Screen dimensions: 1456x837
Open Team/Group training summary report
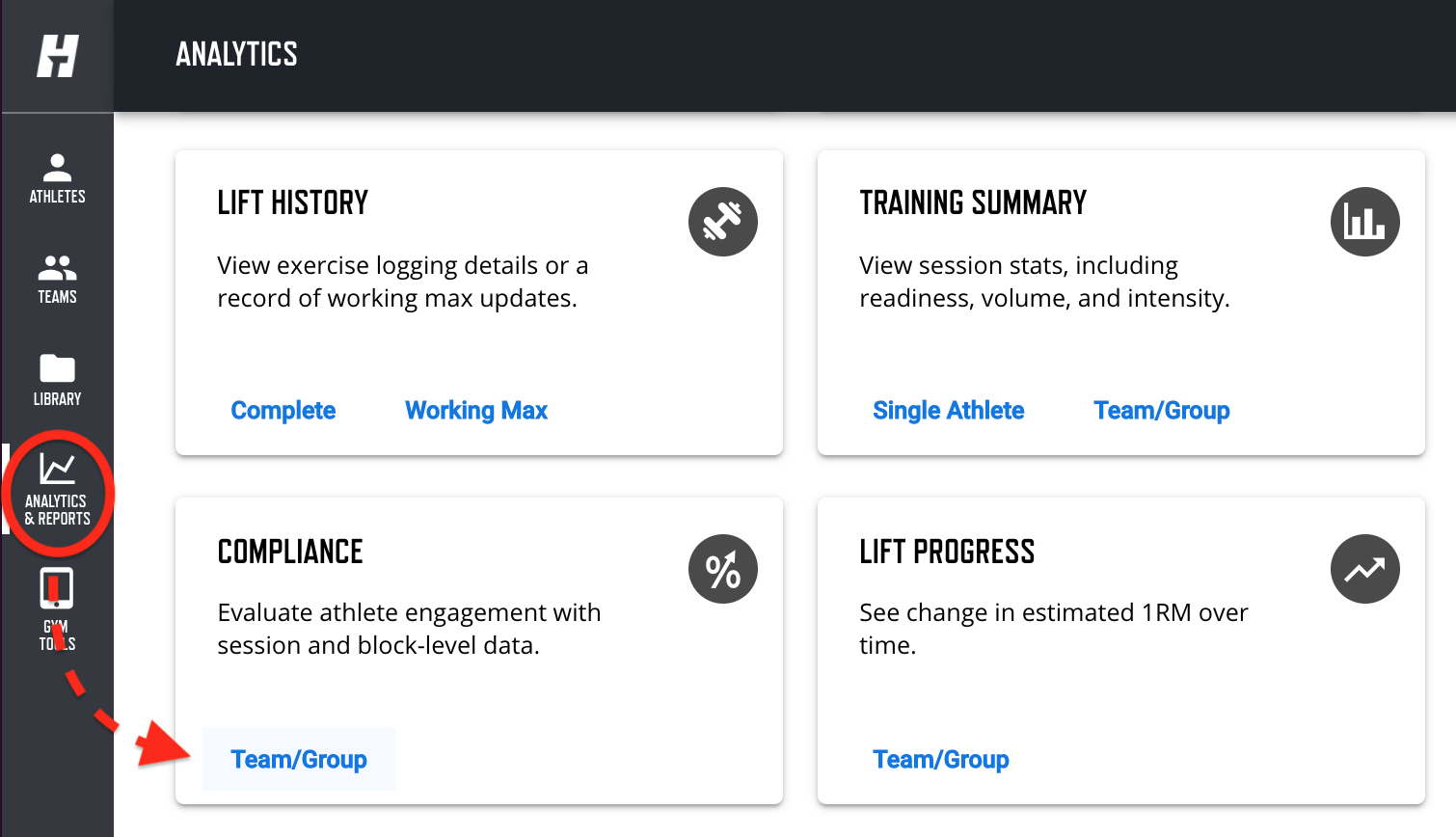(x=1162, y=411)
